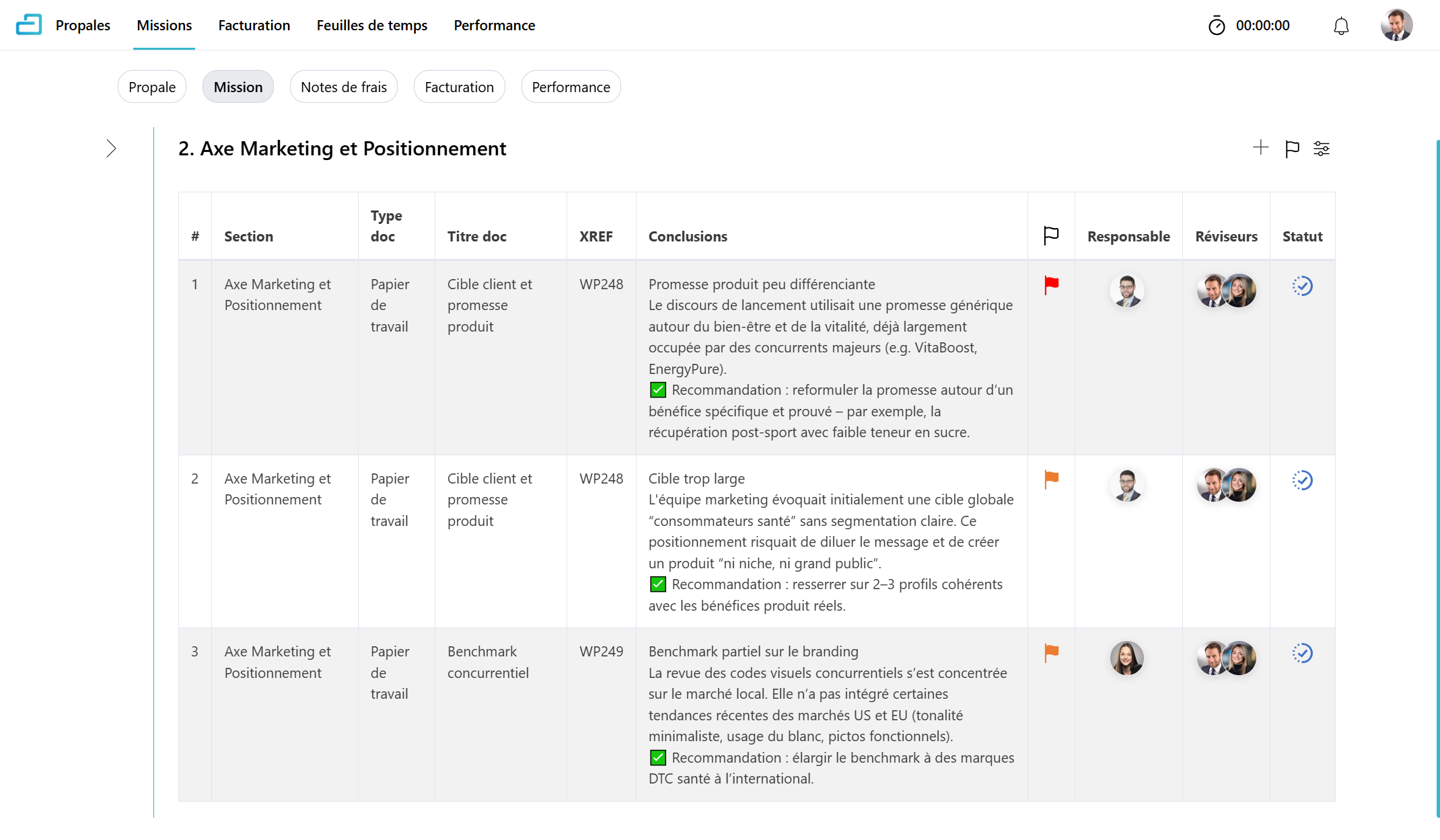Switch to Feuilles de temps tab
The image size is (1440, 840).
371,26
